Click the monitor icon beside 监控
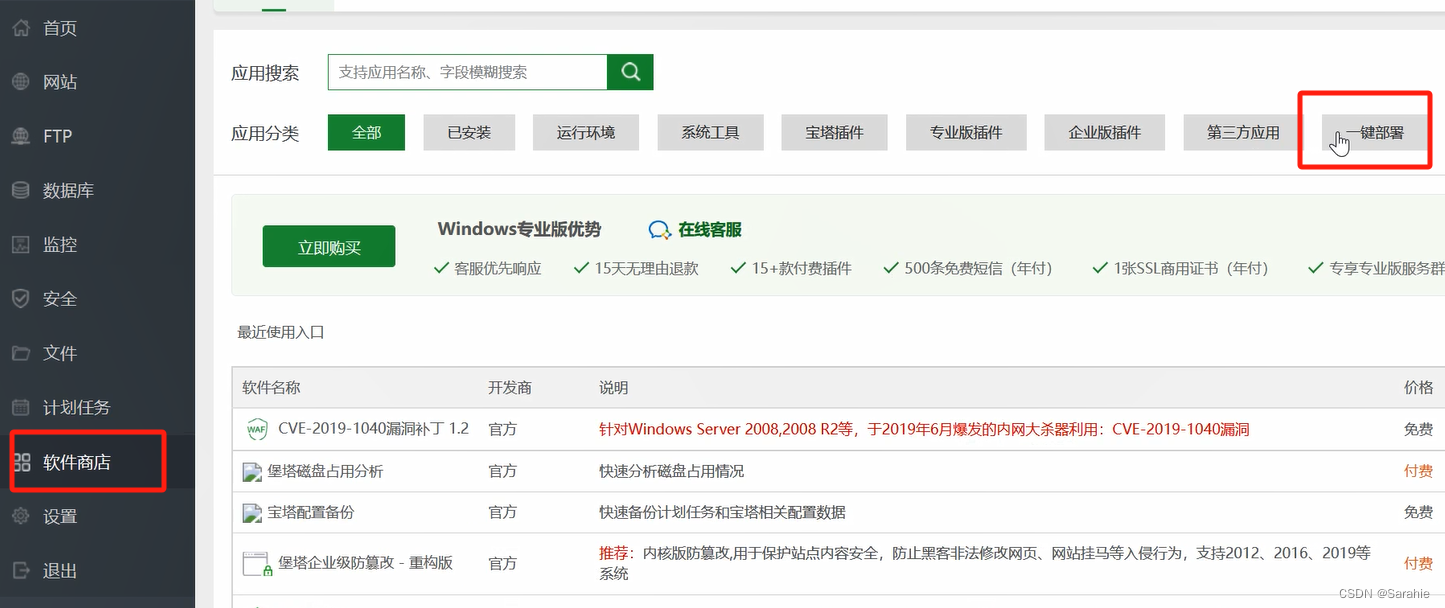The image size is (1445, 608). tap(21, 244)
